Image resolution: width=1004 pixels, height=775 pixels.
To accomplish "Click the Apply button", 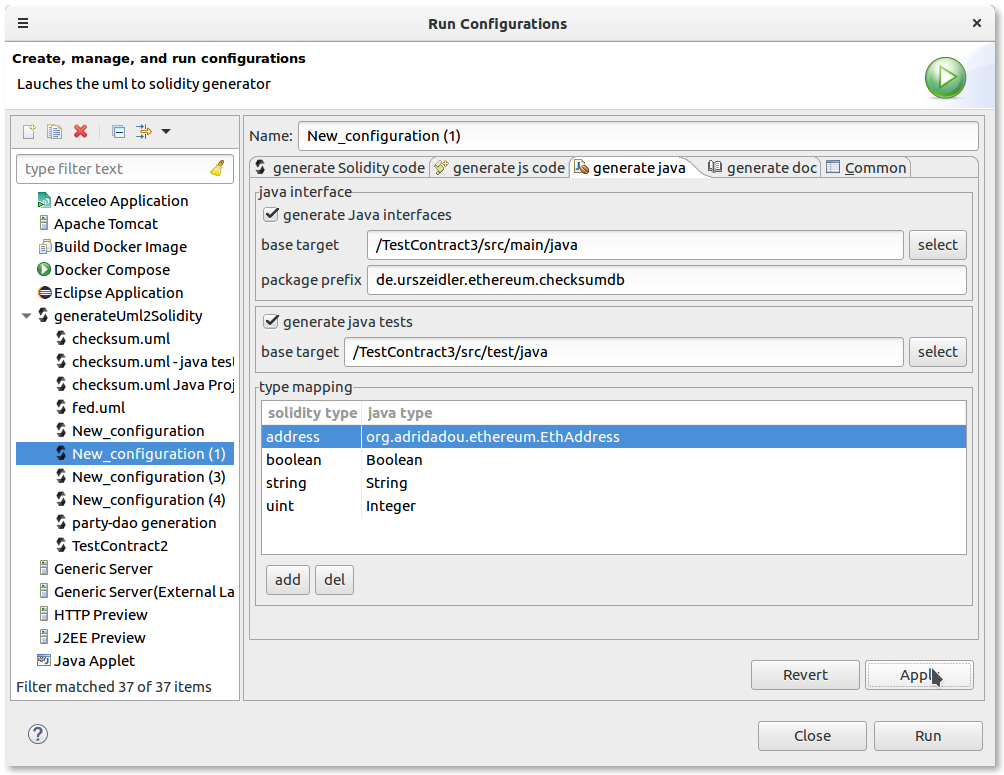I will (919, 675).
